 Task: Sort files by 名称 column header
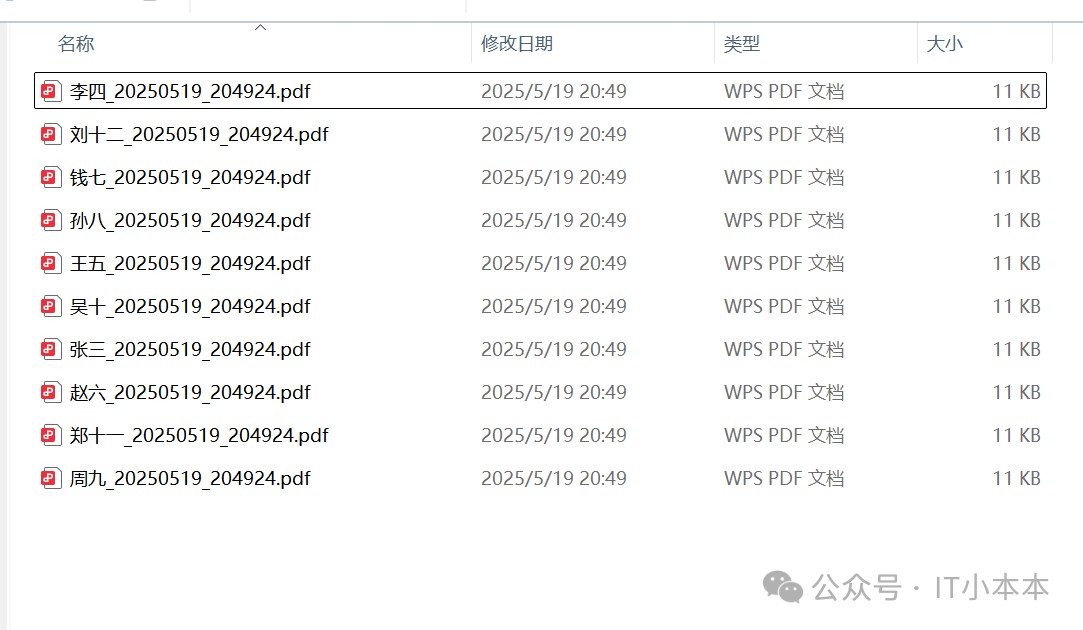pos(76,44)
